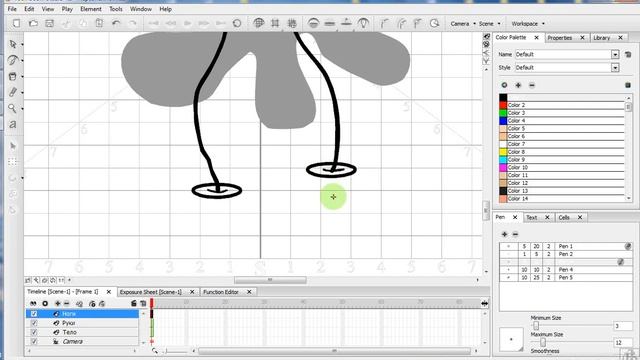Click the New document icon in toolbar
Viewport: 640px width, 360px height.
point(16,24)
